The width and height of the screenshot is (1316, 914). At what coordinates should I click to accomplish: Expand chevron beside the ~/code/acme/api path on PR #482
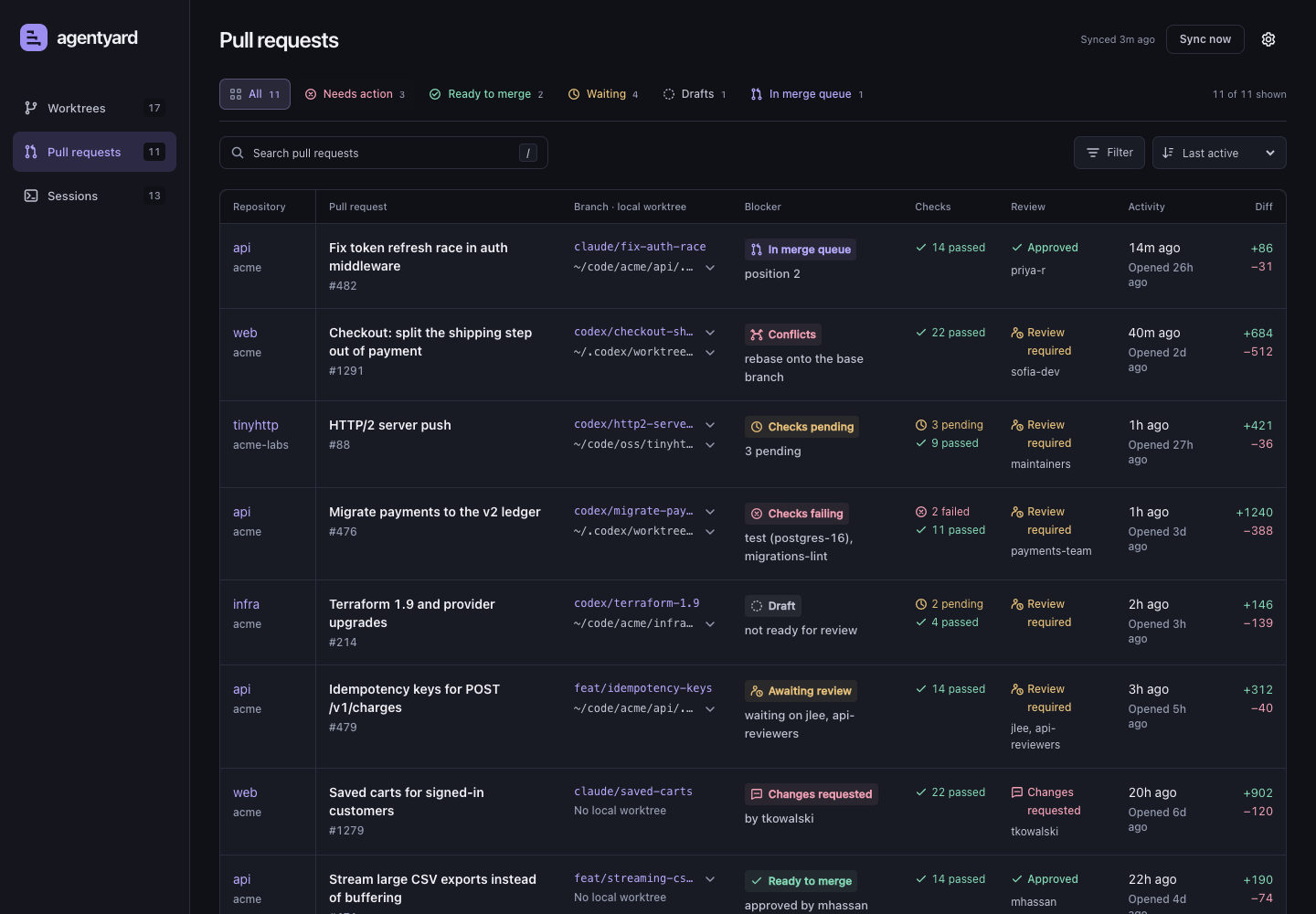[x=710, y=268]
